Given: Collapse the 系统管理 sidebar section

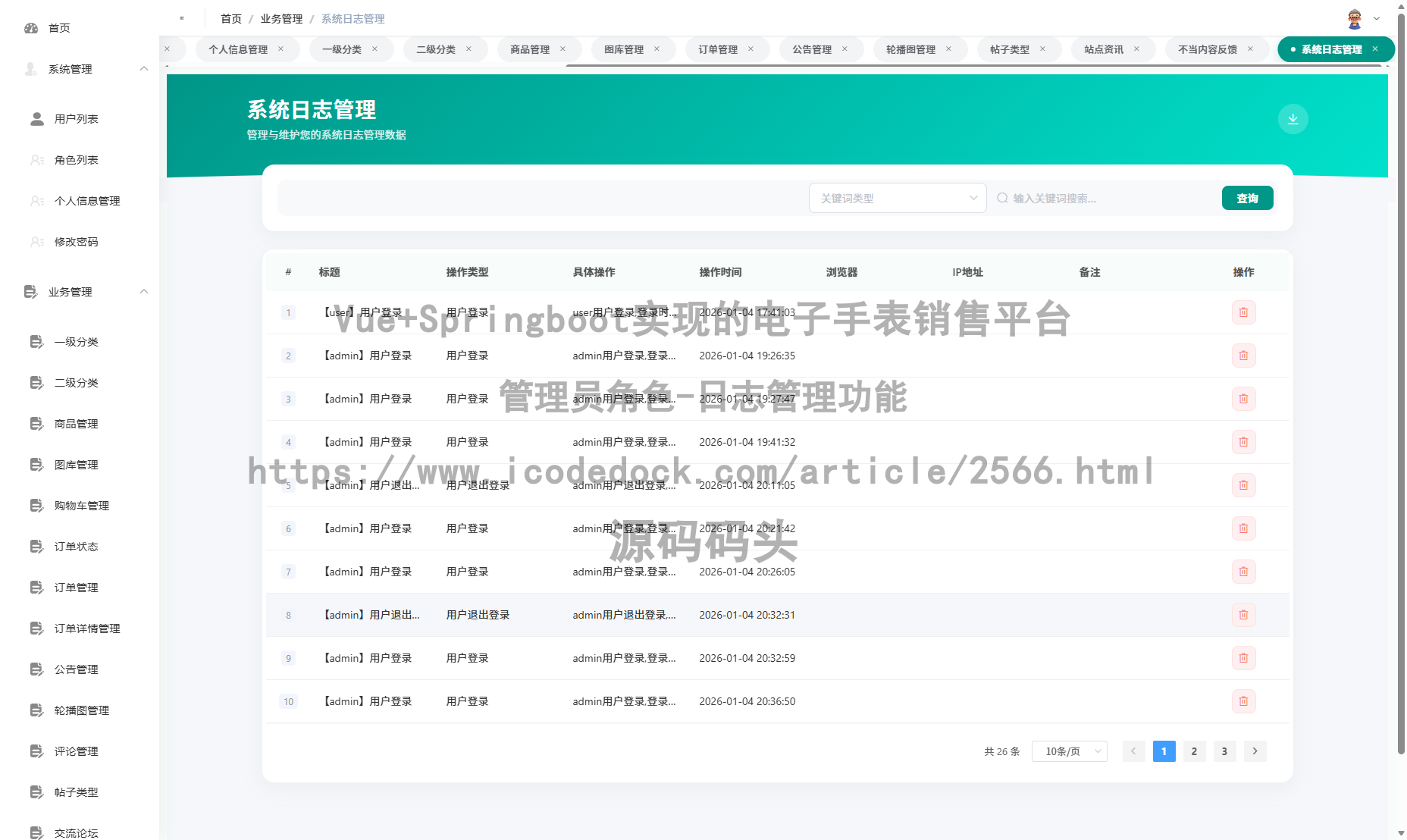Looking at the screenshot, I should click(143, 69).
